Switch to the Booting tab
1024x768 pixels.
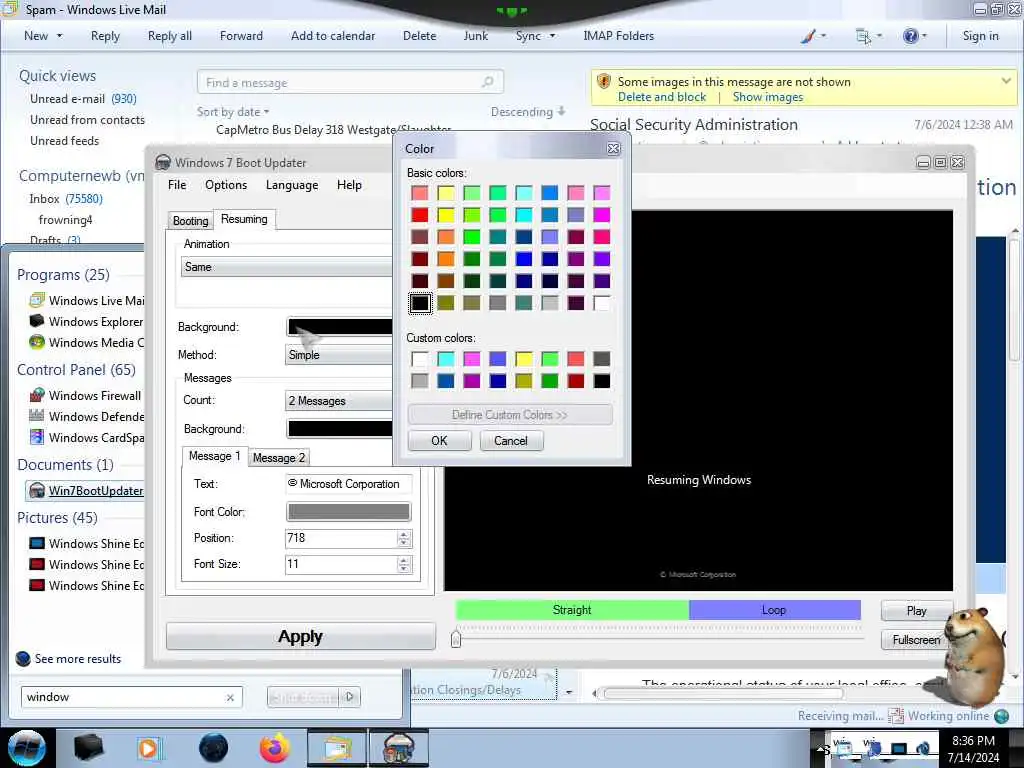(x=190, y=221)
